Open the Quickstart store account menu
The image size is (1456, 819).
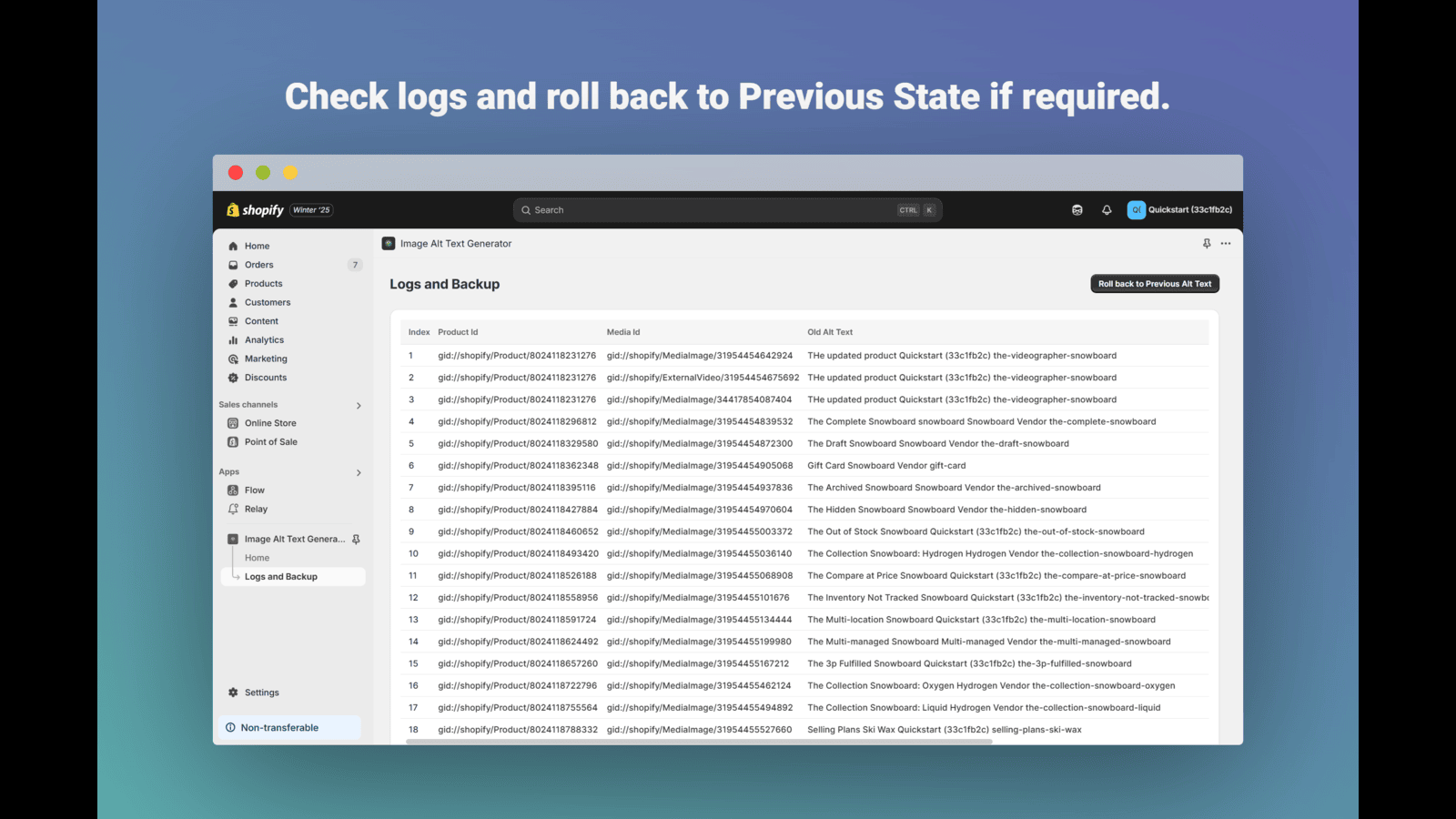coord(1180,210)
